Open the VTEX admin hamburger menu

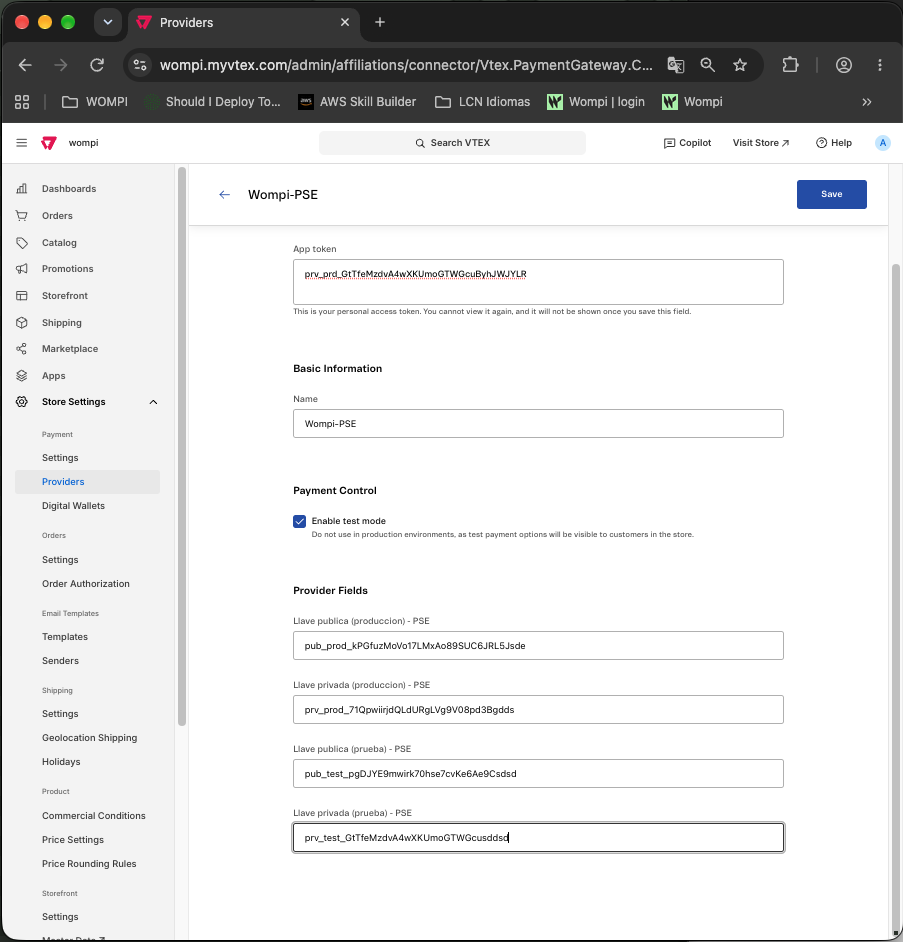tap(22, 143)
